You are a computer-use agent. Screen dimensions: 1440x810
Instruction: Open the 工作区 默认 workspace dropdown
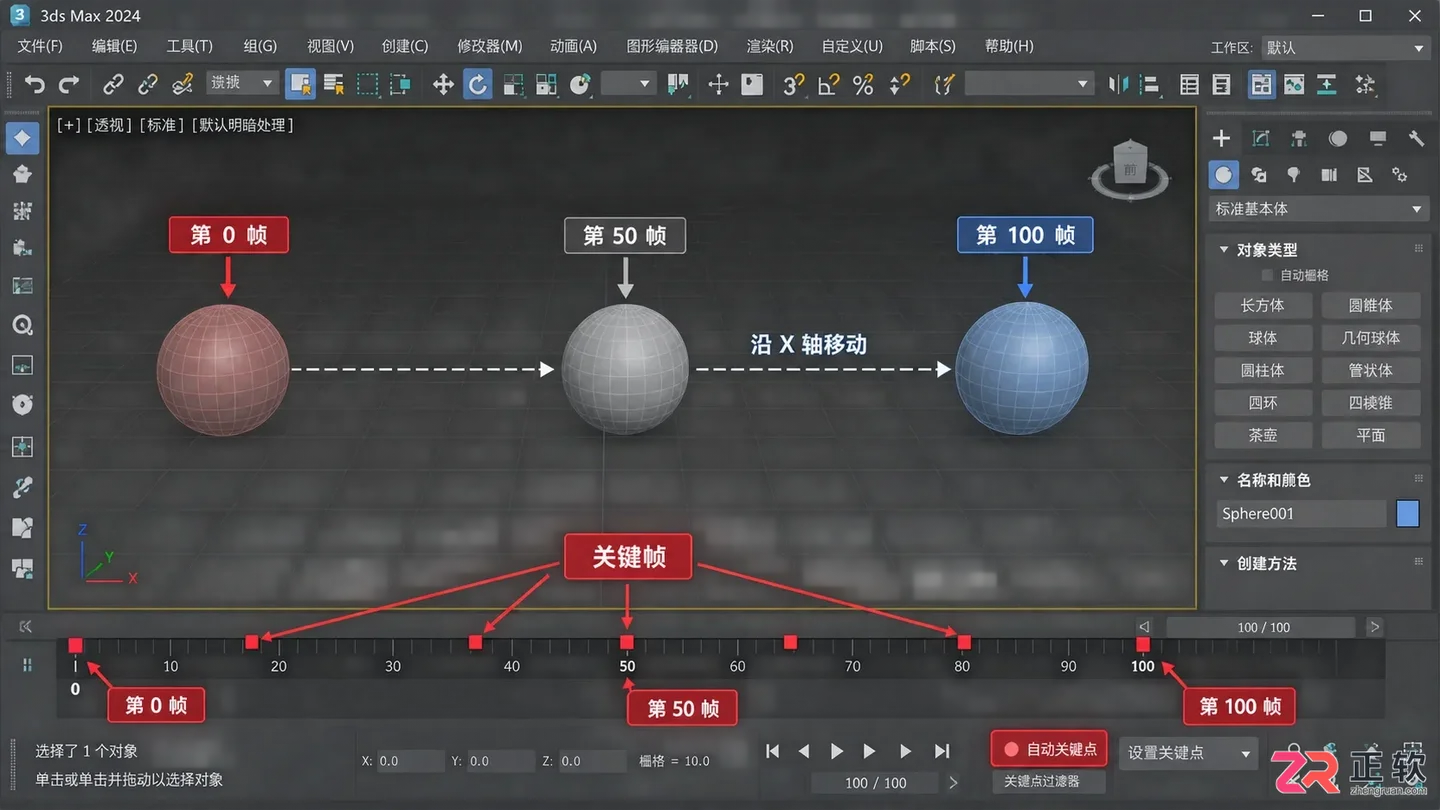click(x=1343, y=47)
